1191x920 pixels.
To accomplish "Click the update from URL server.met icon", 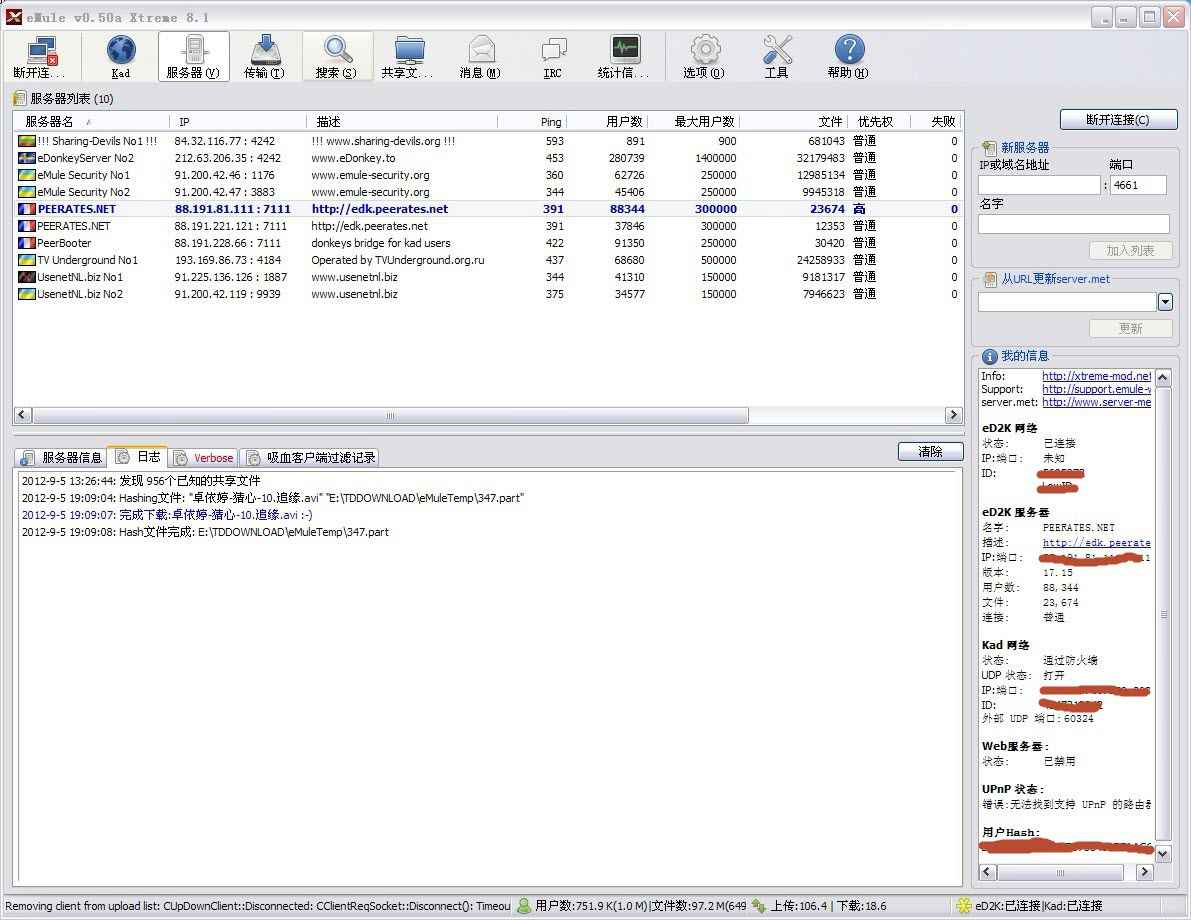I will click(990, 280).
